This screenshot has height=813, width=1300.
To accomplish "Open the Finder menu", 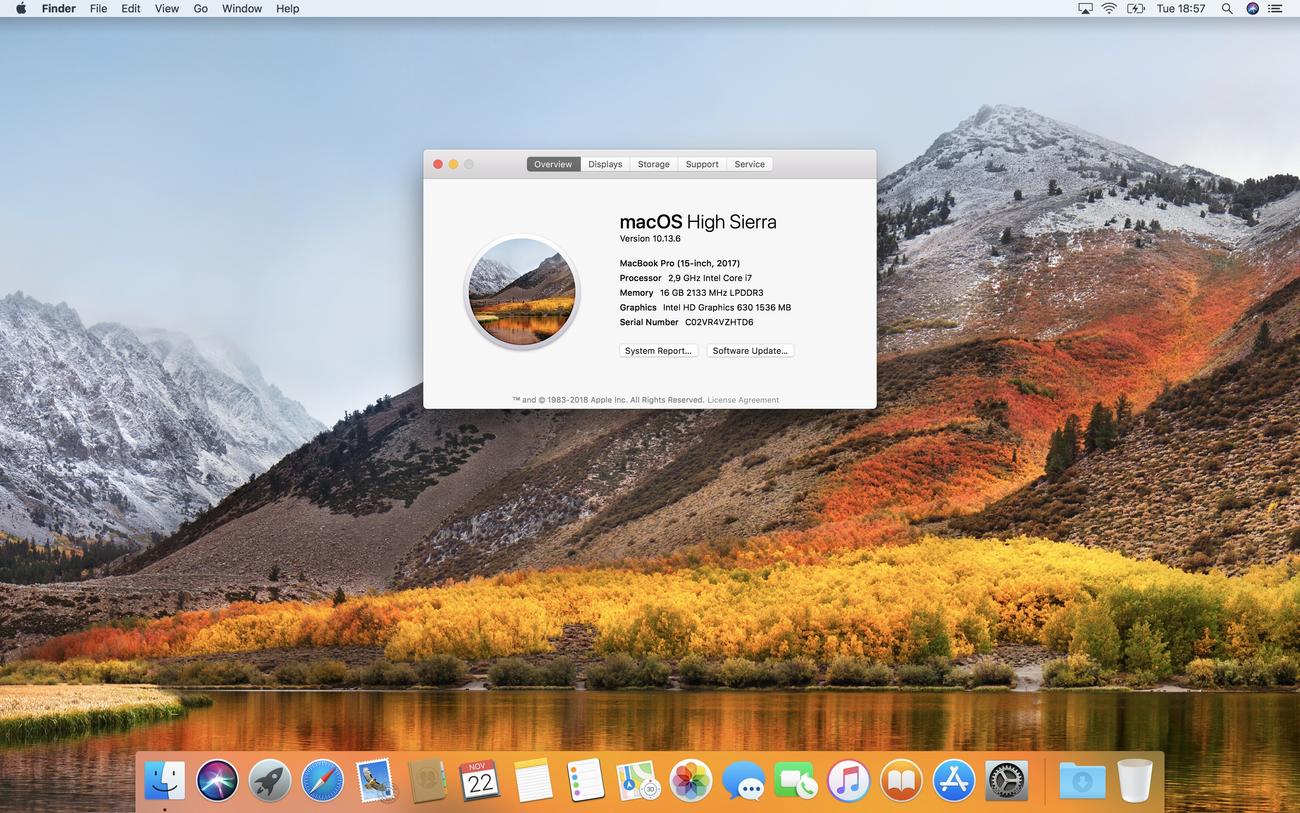I will (x=59, y=8).
